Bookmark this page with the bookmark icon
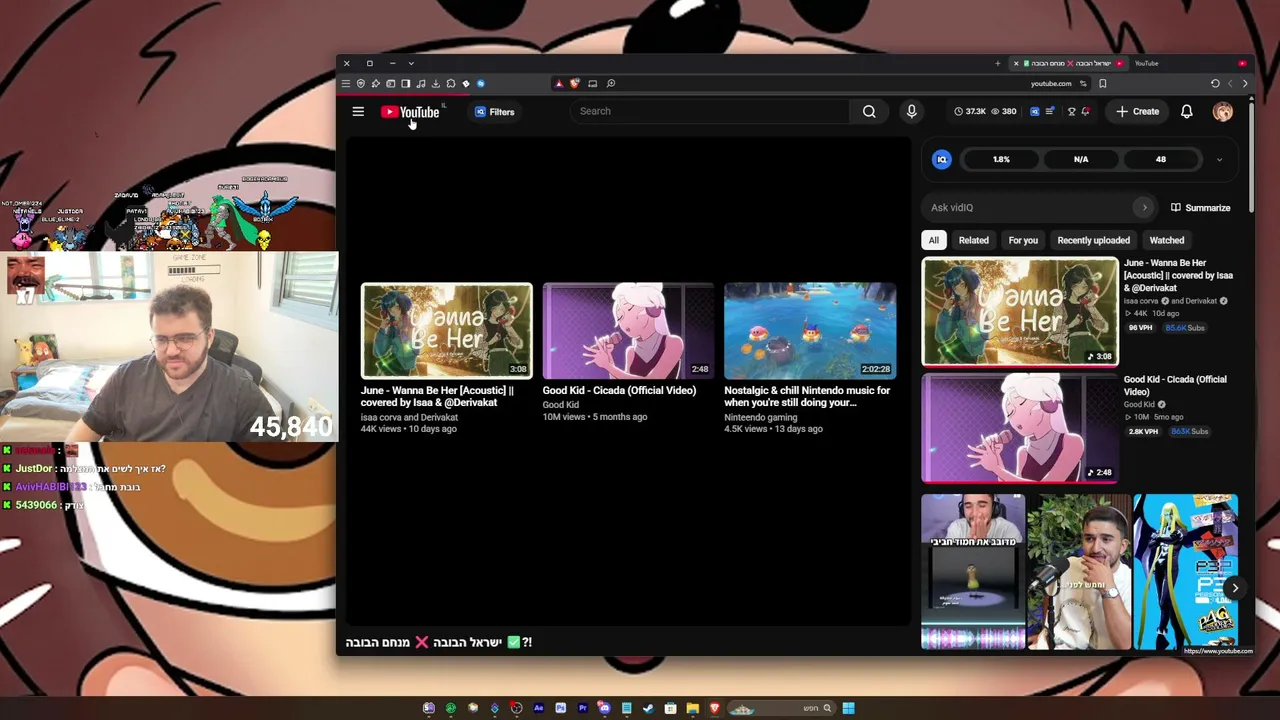1280x720 pixels. pos(1103,84)
